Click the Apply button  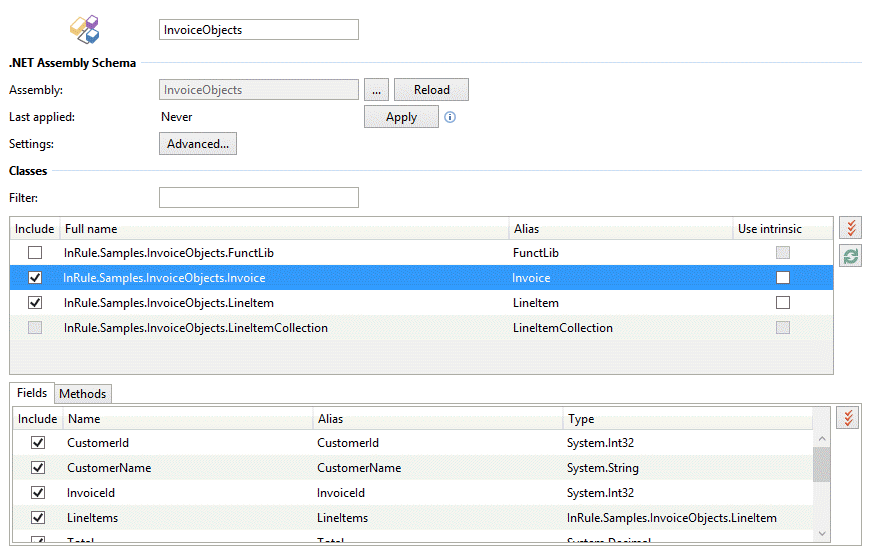401,117
